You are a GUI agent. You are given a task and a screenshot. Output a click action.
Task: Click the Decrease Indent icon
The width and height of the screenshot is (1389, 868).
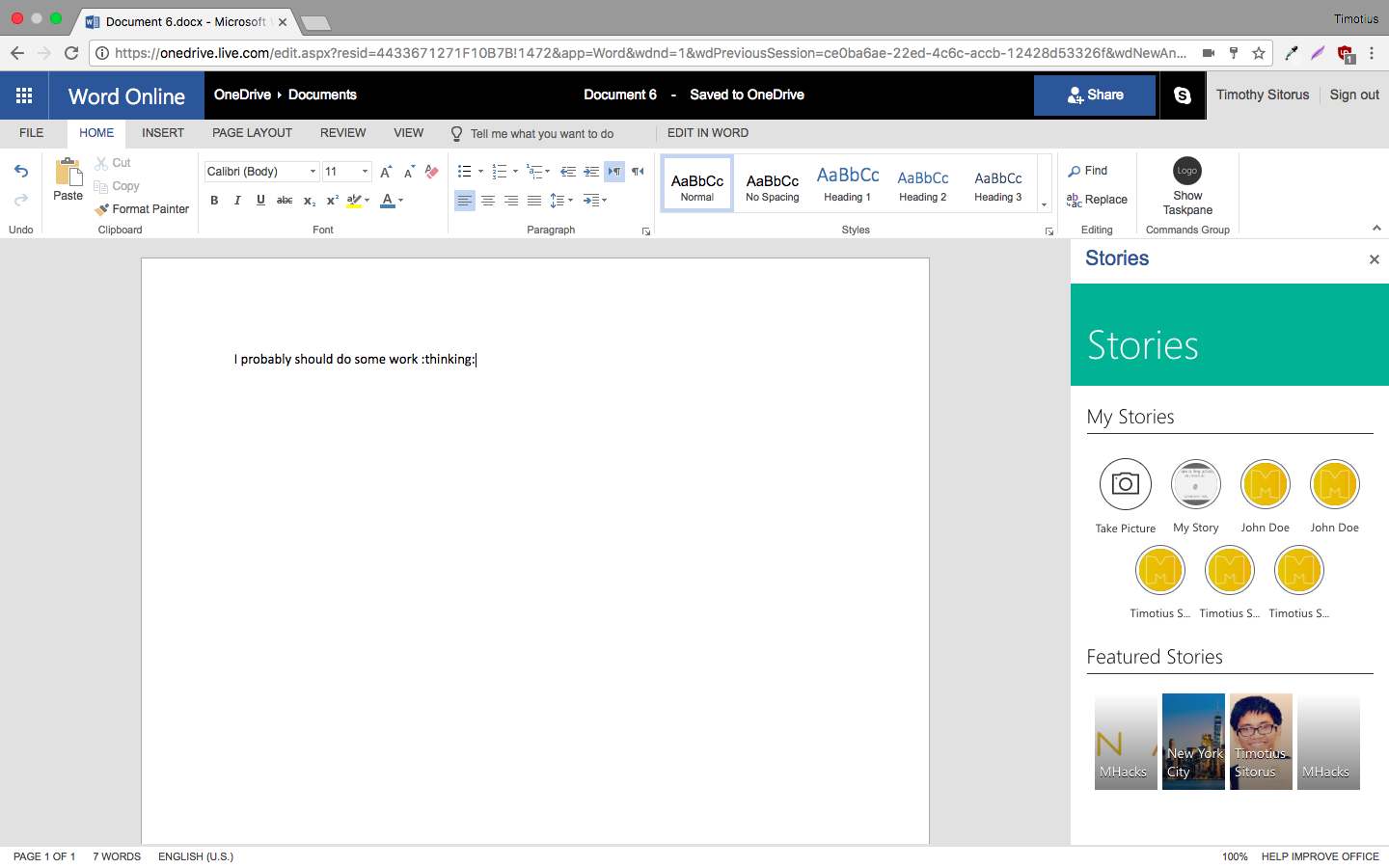[x=568, y=172]
